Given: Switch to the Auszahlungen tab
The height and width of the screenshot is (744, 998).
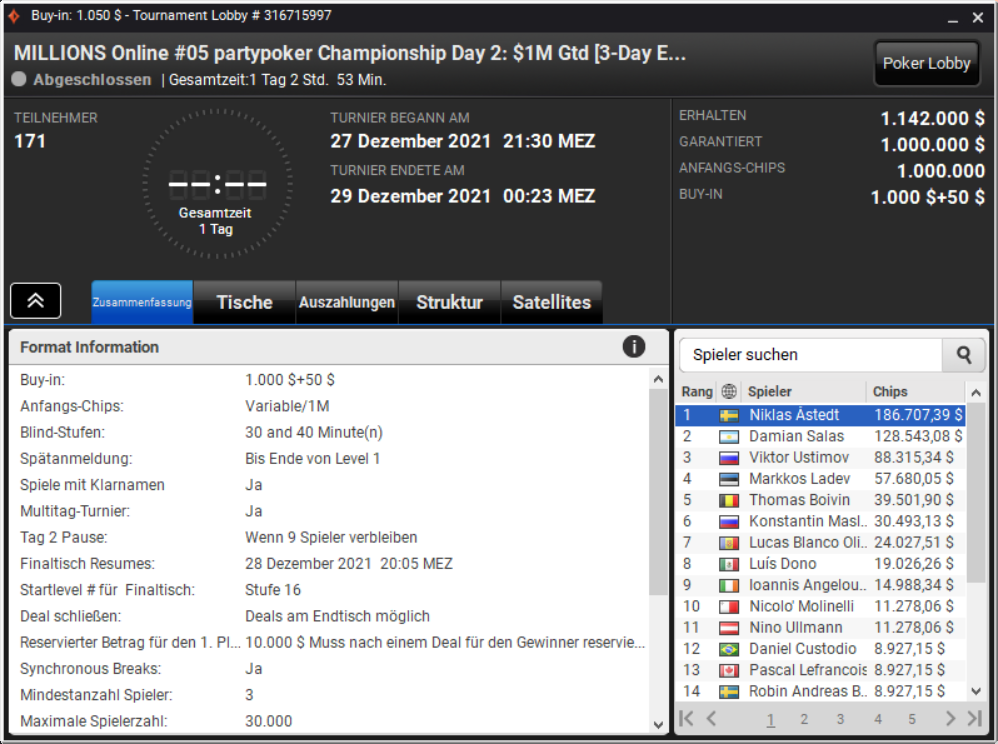Looking at the screenshot, I should point(347,302).
